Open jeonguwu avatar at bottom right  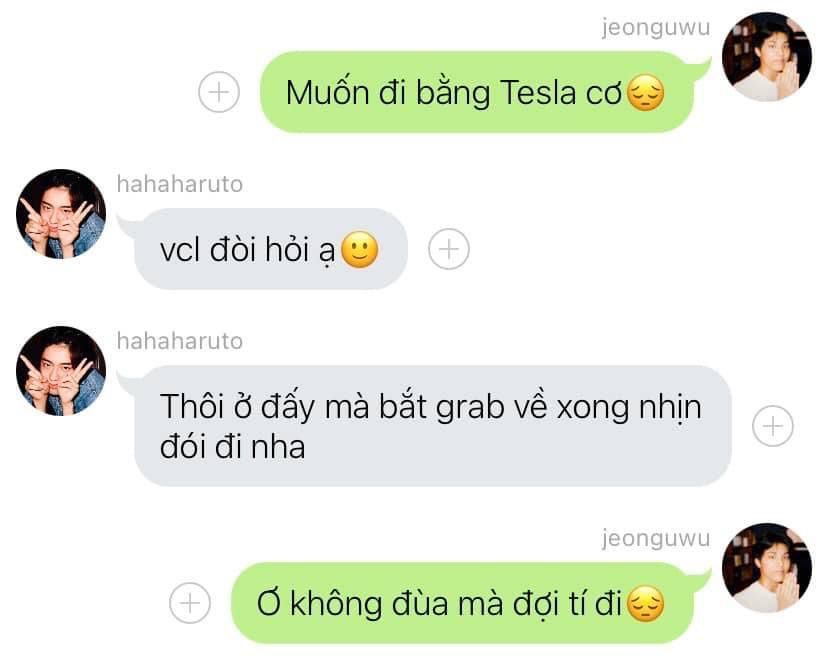tap(767, 568)
